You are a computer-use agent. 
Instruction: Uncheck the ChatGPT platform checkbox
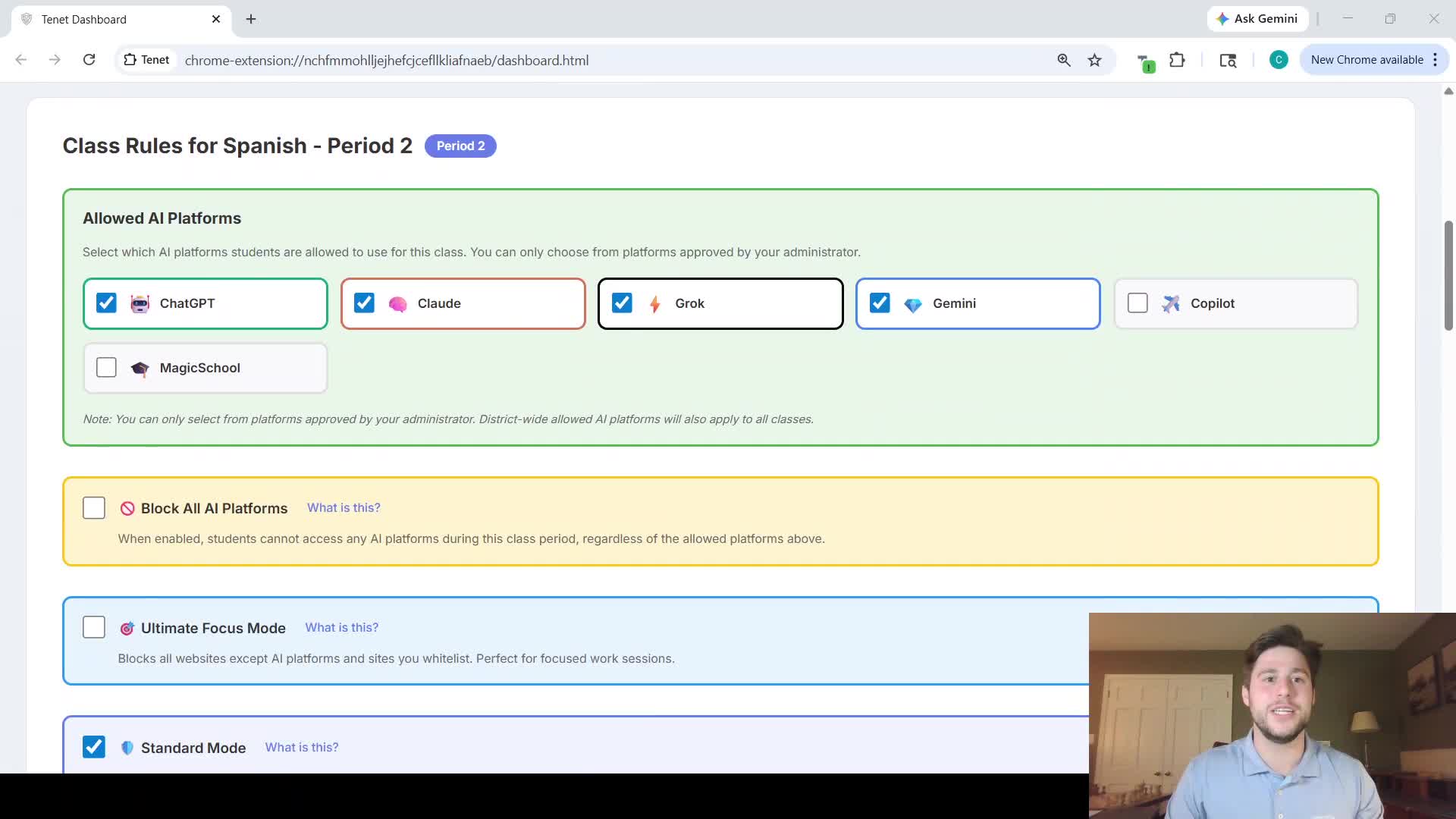(x=107, y=303)
